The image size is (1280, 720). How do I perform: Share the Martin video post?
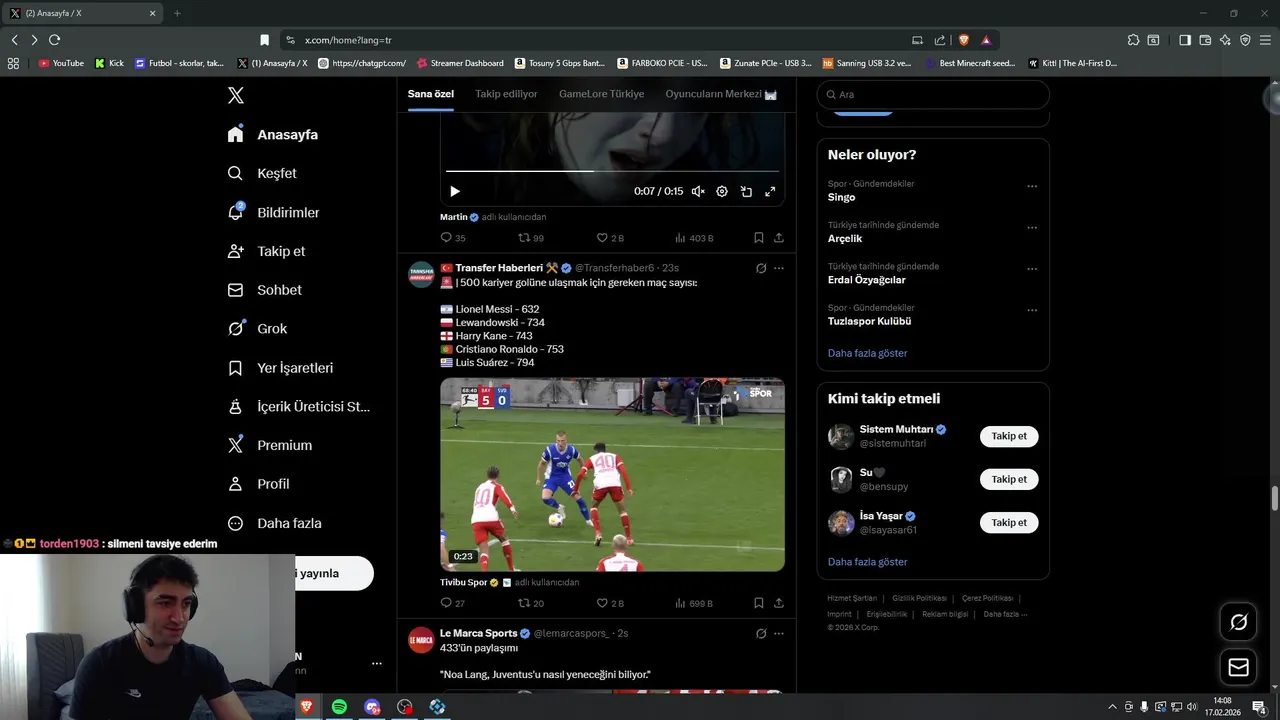pos(779,238)
